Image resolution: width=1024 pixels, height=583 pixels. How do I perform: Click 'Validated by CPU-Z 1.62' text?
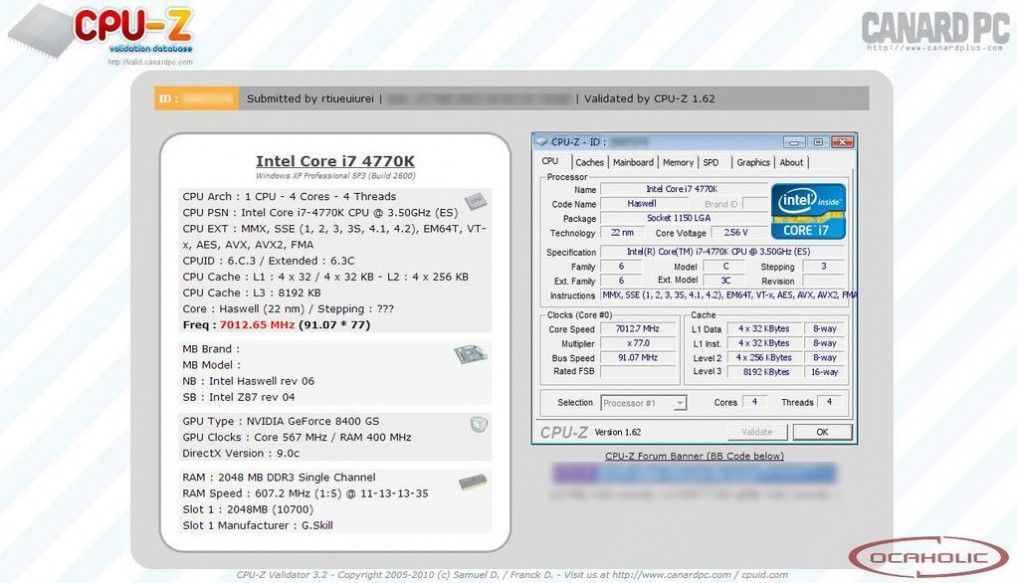[649, 99]
